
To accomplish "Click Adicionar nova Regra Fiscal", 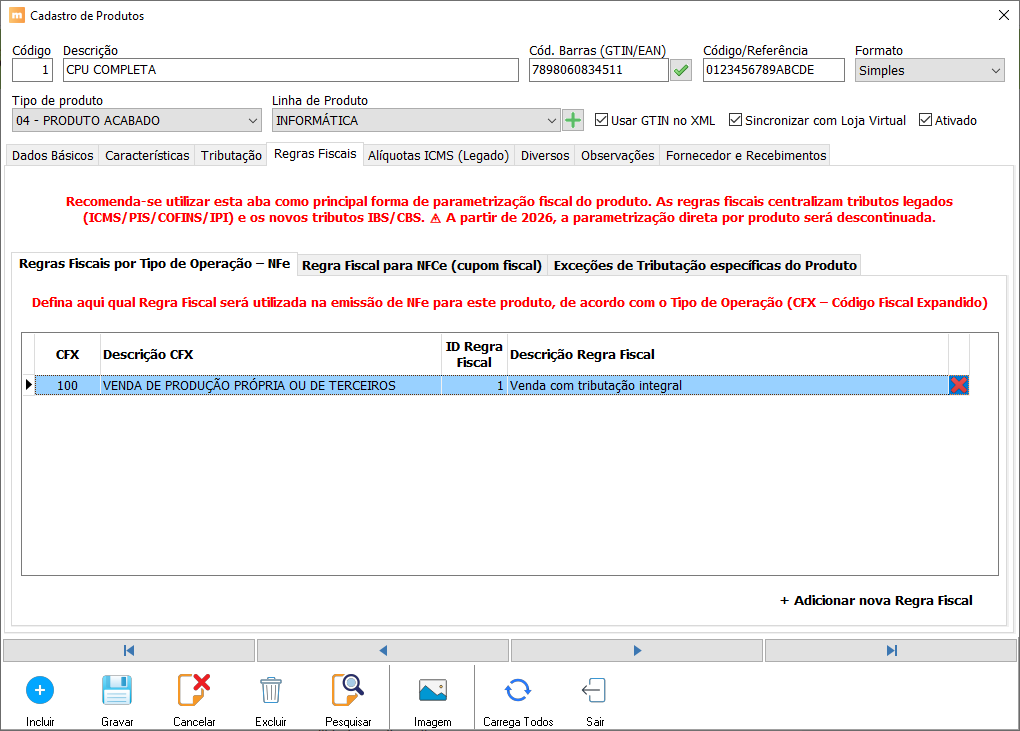I will 876,600.
